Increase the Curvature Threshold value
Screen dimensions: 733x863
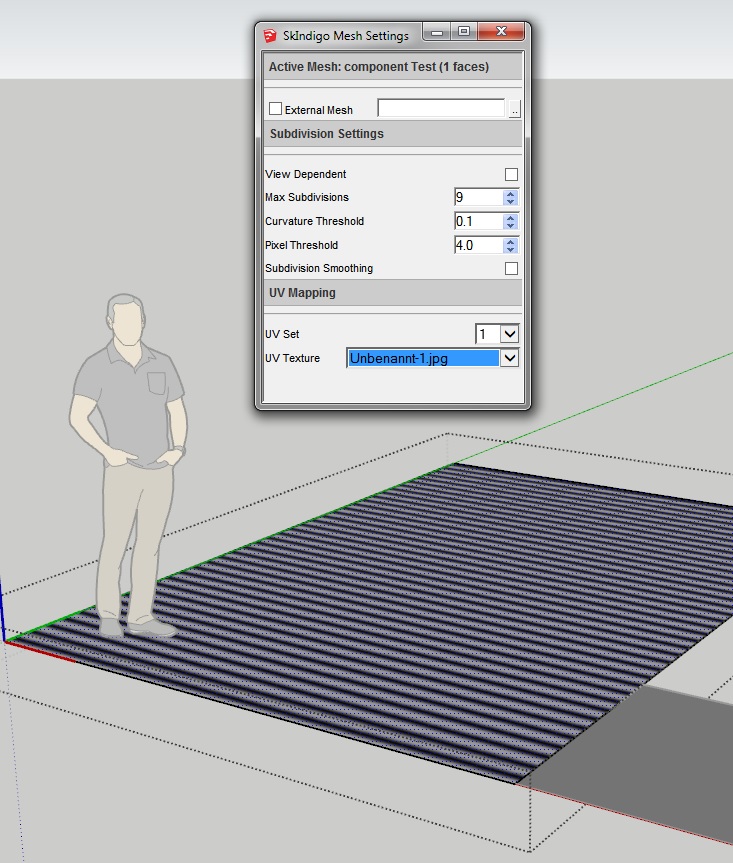point(511,217)
